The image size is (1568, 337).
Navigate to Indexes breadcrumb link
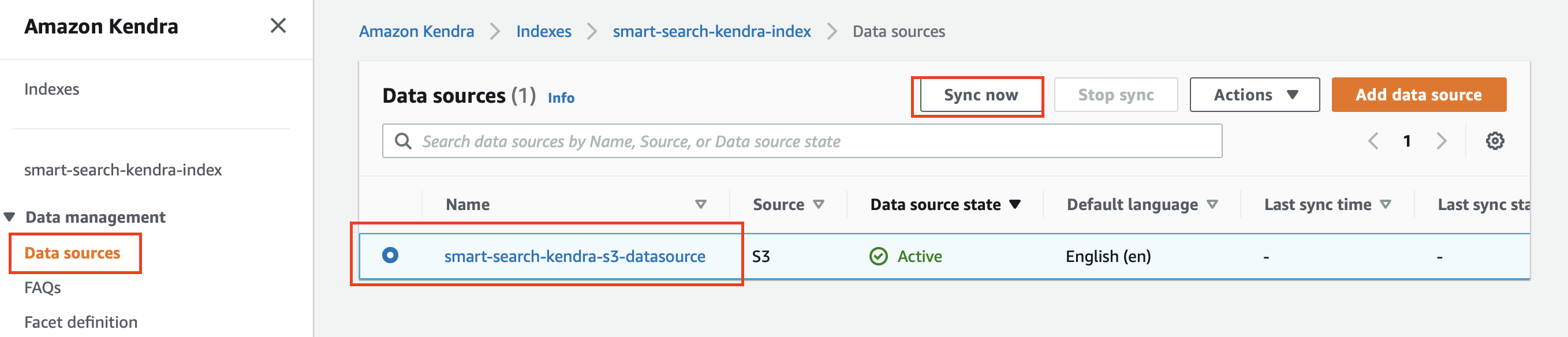click(x=544, y=32)
